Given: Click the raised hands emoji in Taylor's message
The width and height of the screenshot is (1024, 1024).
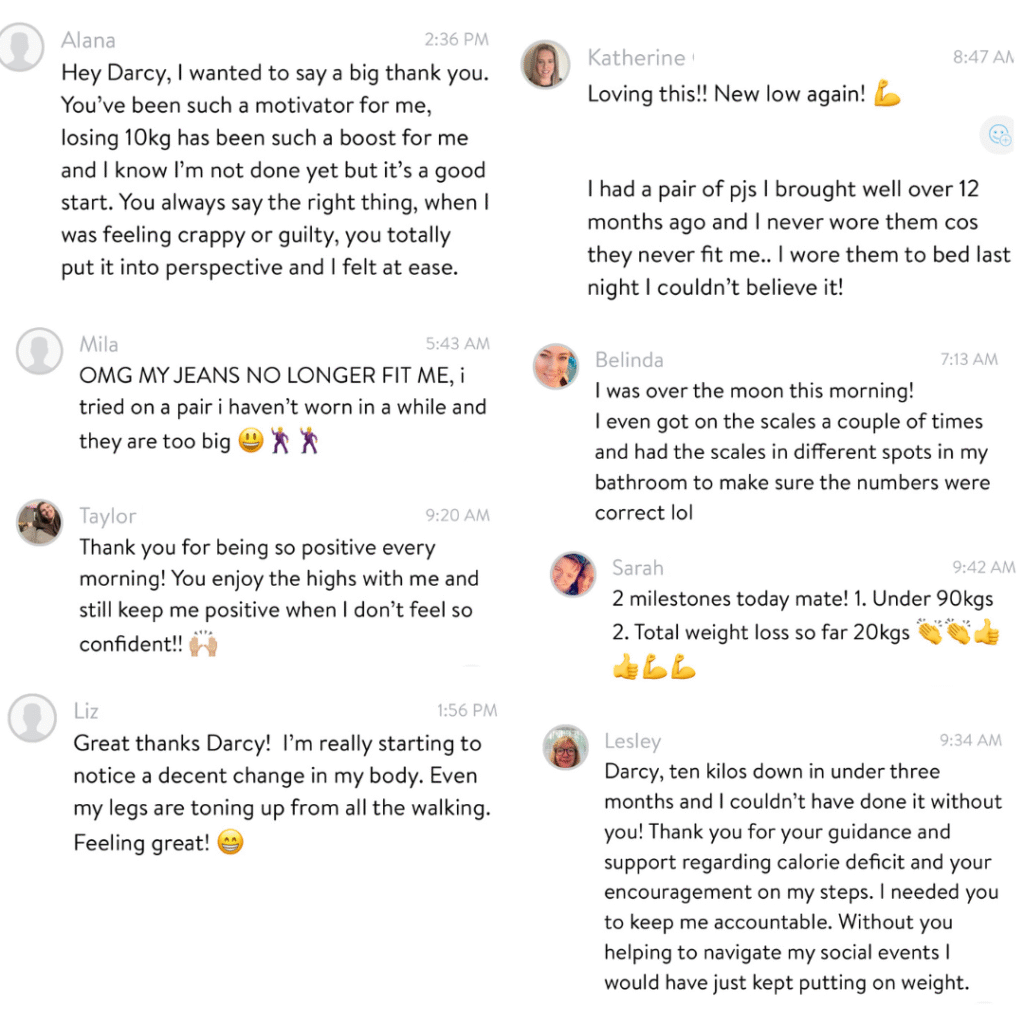Looking at the screenshot, I should pyautogui.click(x=203, y=643).
